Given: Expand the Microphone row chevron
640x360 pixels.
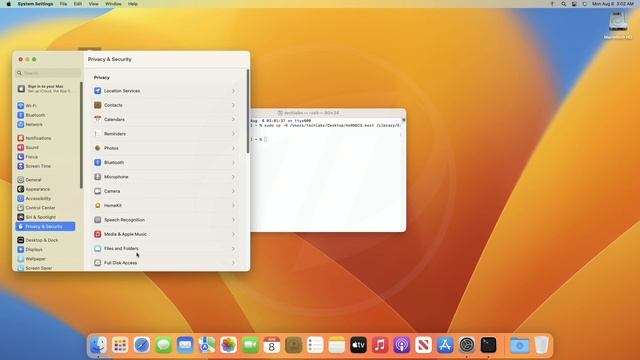Looking at the screenshot, I should (233, 177).
